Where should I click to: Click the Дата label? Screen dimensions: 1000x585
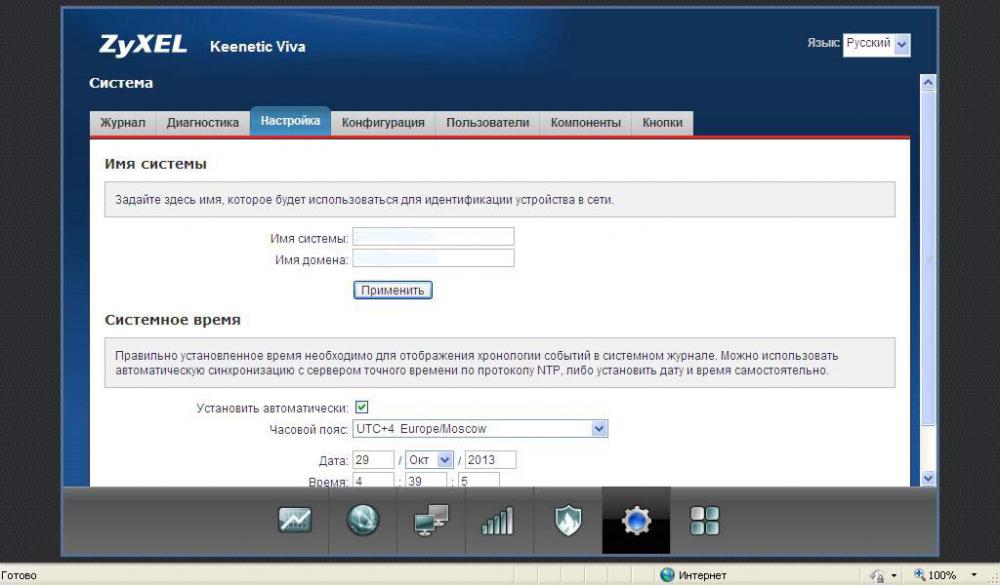(334, 461)
